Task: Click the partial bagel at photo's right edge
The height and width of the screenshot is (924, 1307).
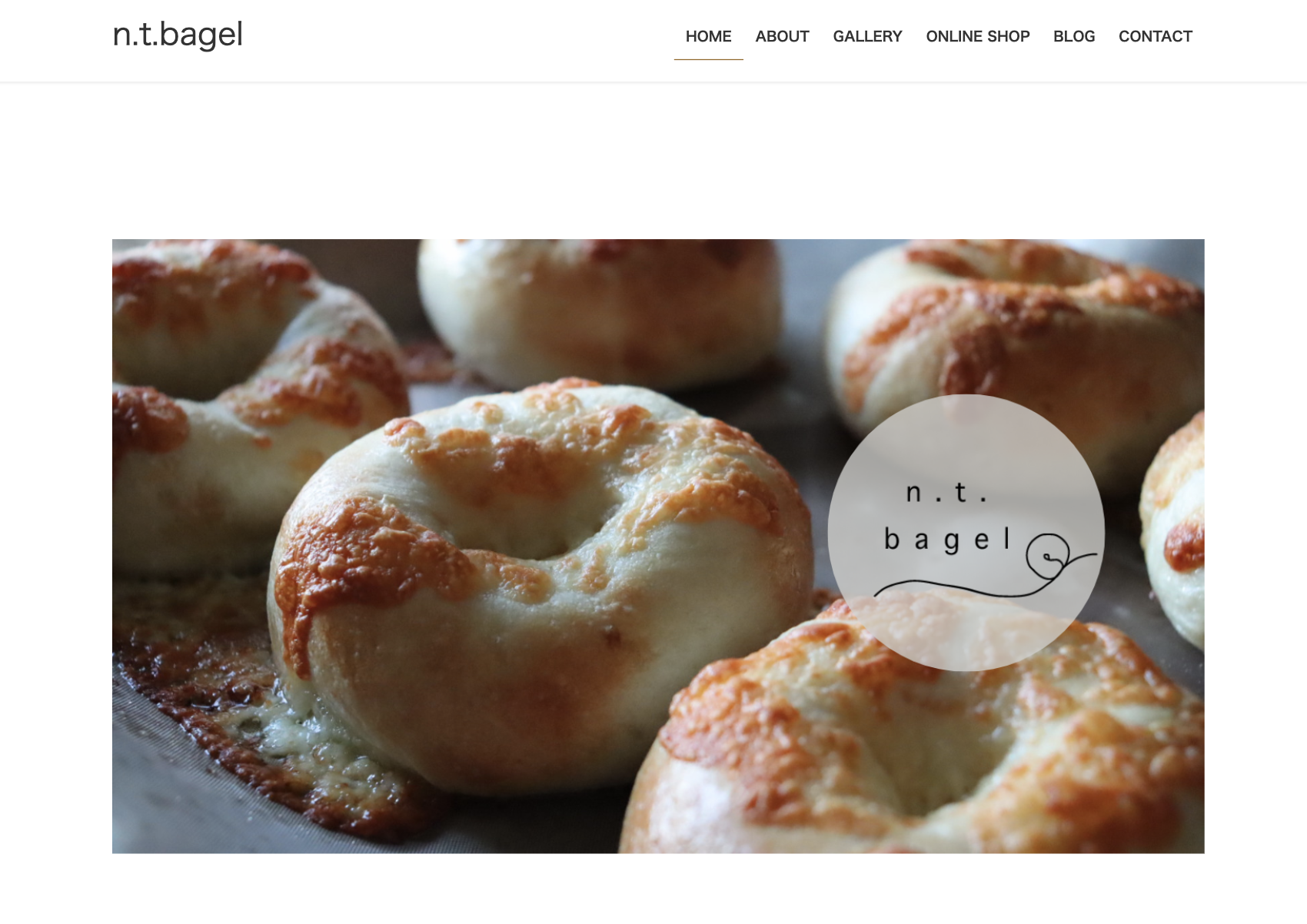Action: tap(1175, 530)
